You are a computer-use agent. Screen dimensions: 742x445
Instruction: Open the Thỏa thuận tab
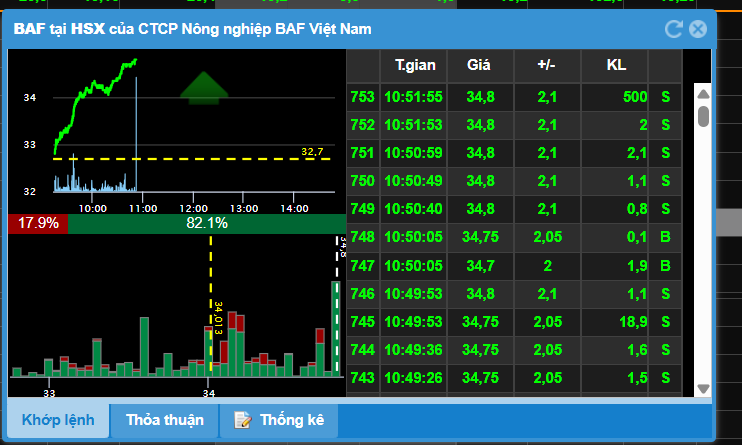click(165, 420)
